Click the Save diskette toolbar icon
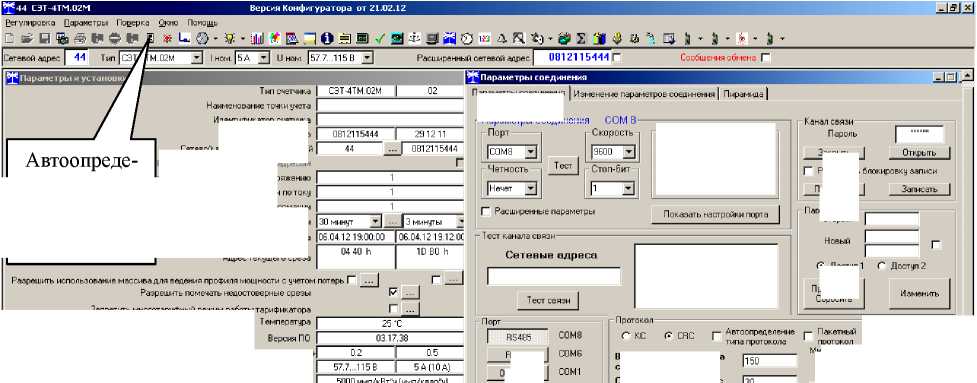This screenshot has height=383, width=977. pyautogui.click(x=45, y=39)
